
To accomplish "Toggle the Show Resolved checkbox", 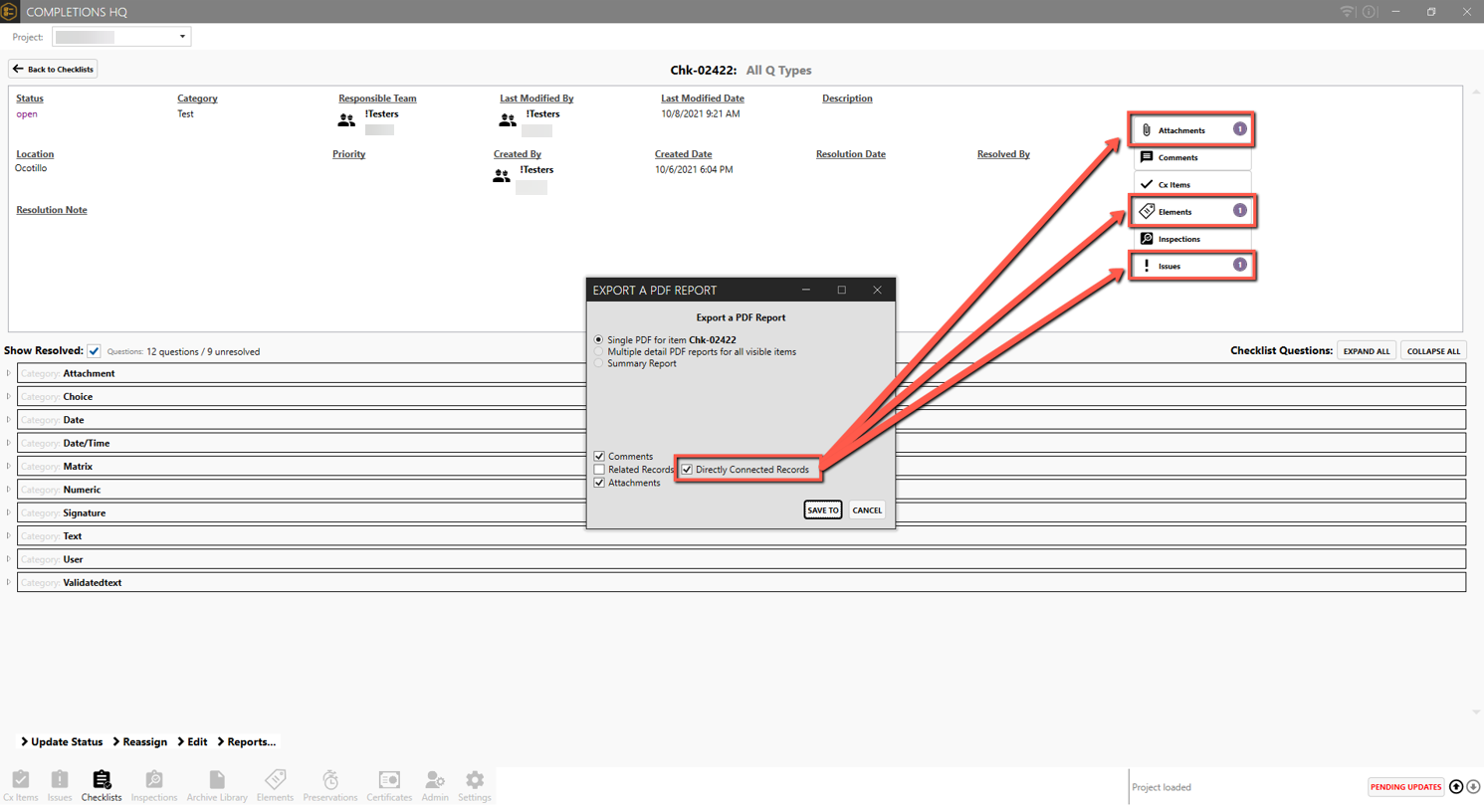I will point(94,351).
